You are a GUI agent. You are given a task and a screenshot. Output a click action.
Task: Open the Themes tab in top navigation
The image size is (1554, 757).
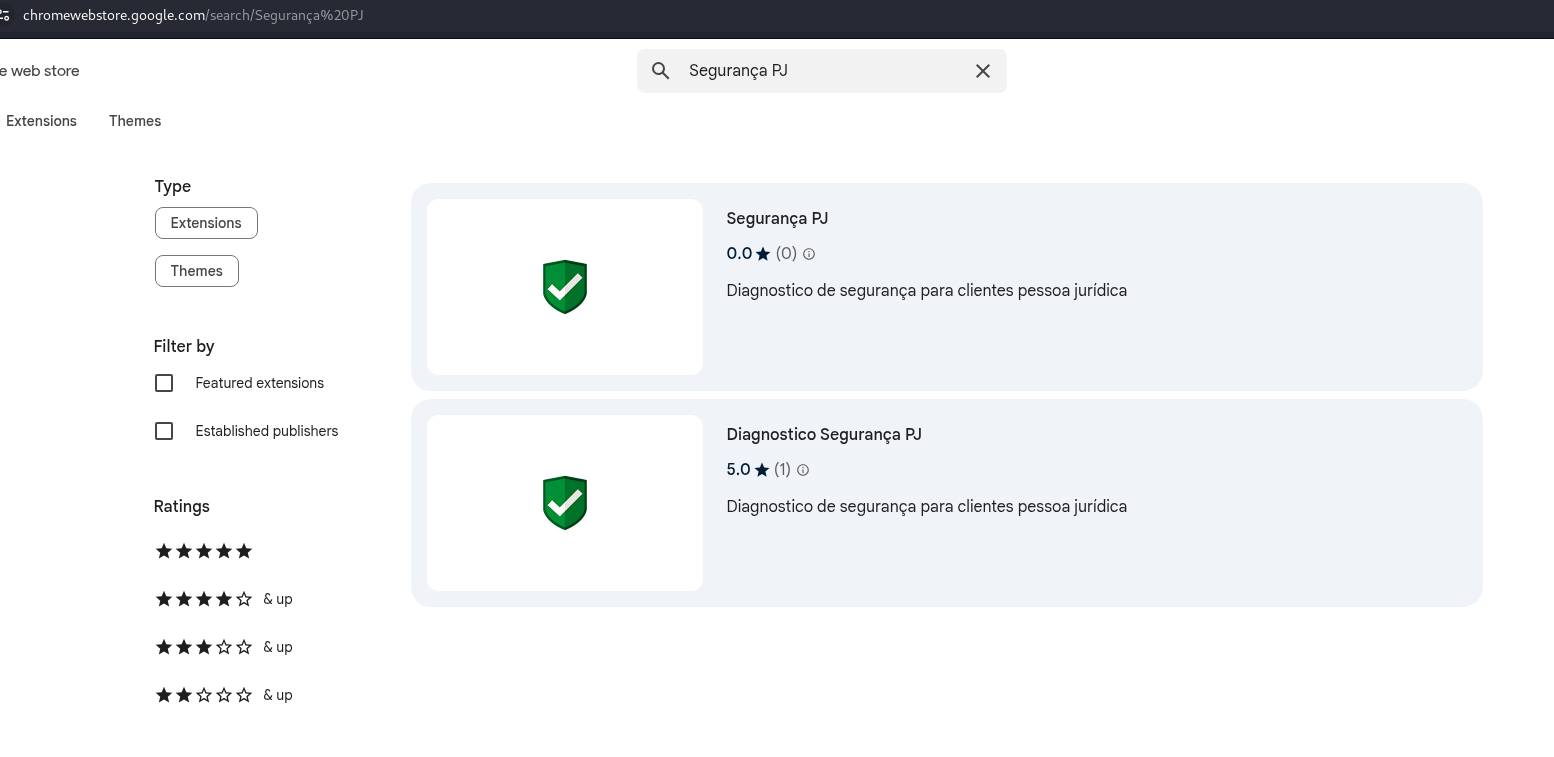135,121
